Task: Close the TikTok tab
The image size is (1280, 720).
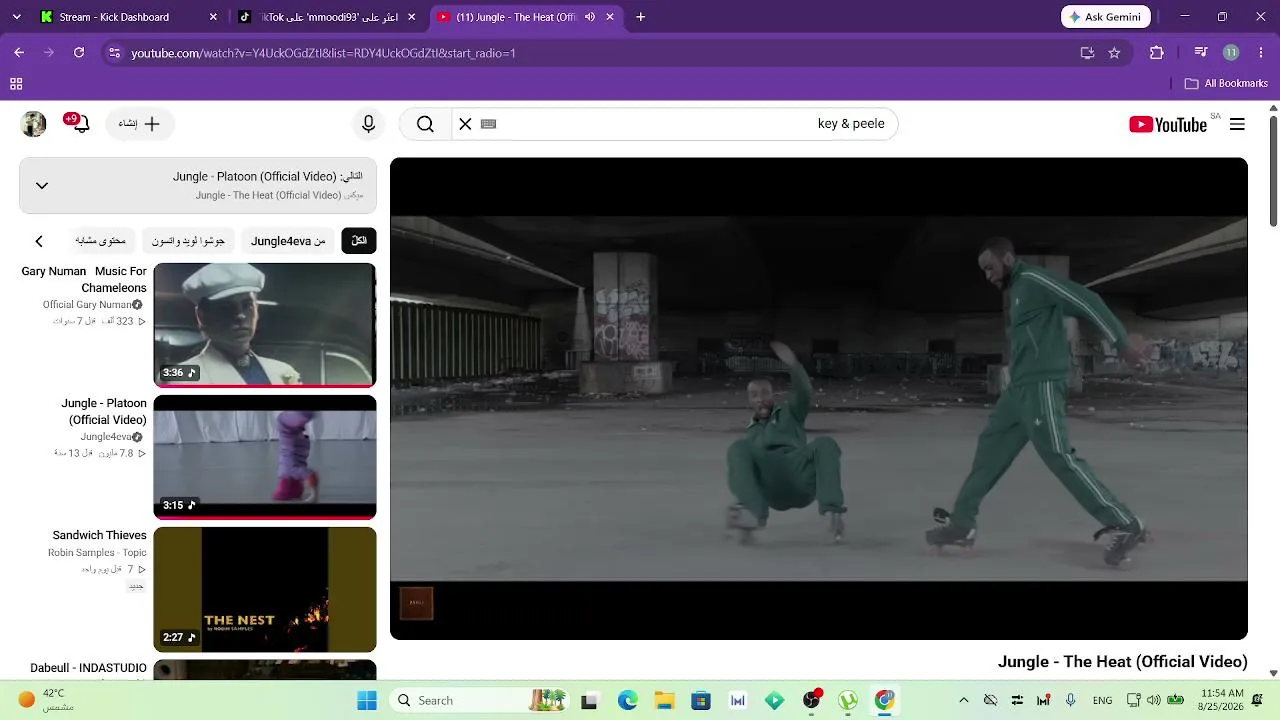Action: tap(411, 17)
